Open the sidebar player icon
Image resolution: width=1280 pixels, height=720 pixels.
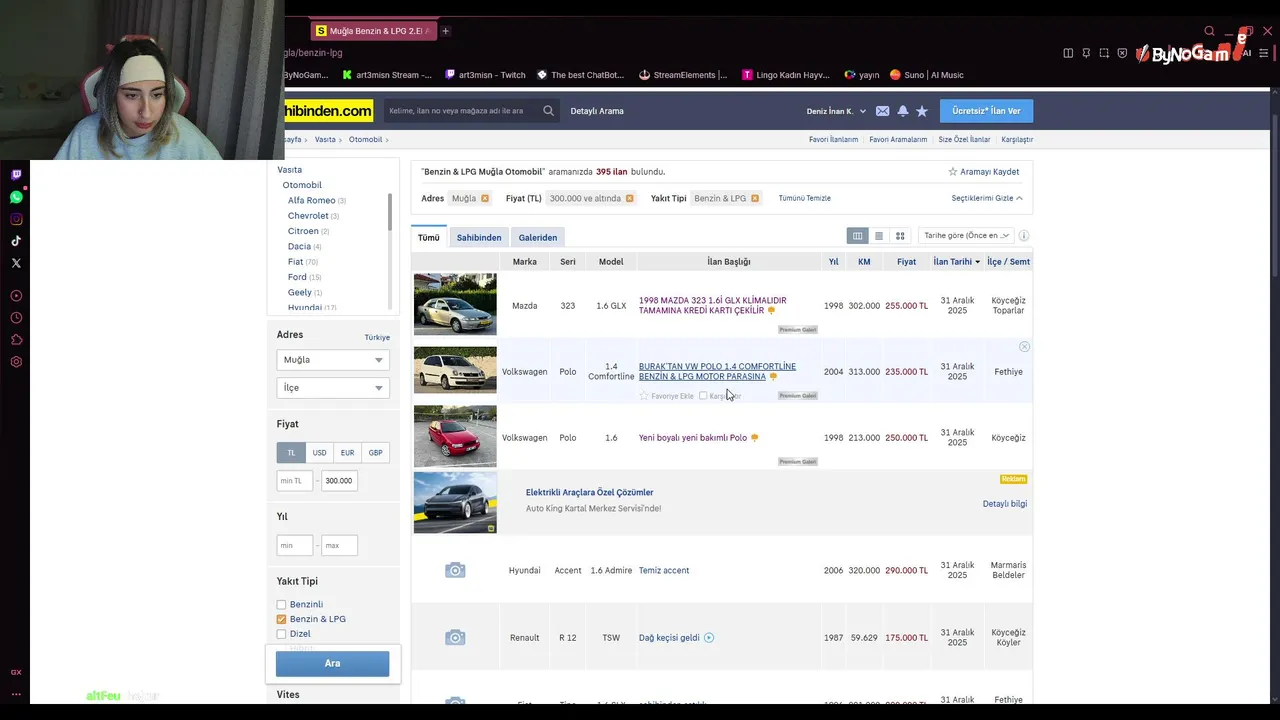point(16,296)
